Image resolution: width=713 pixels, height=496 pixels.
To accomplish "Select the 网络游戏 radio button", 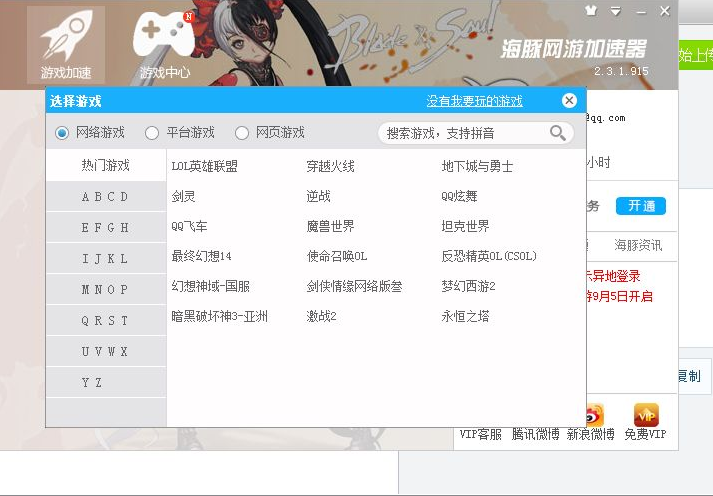I will click(62, 133).
